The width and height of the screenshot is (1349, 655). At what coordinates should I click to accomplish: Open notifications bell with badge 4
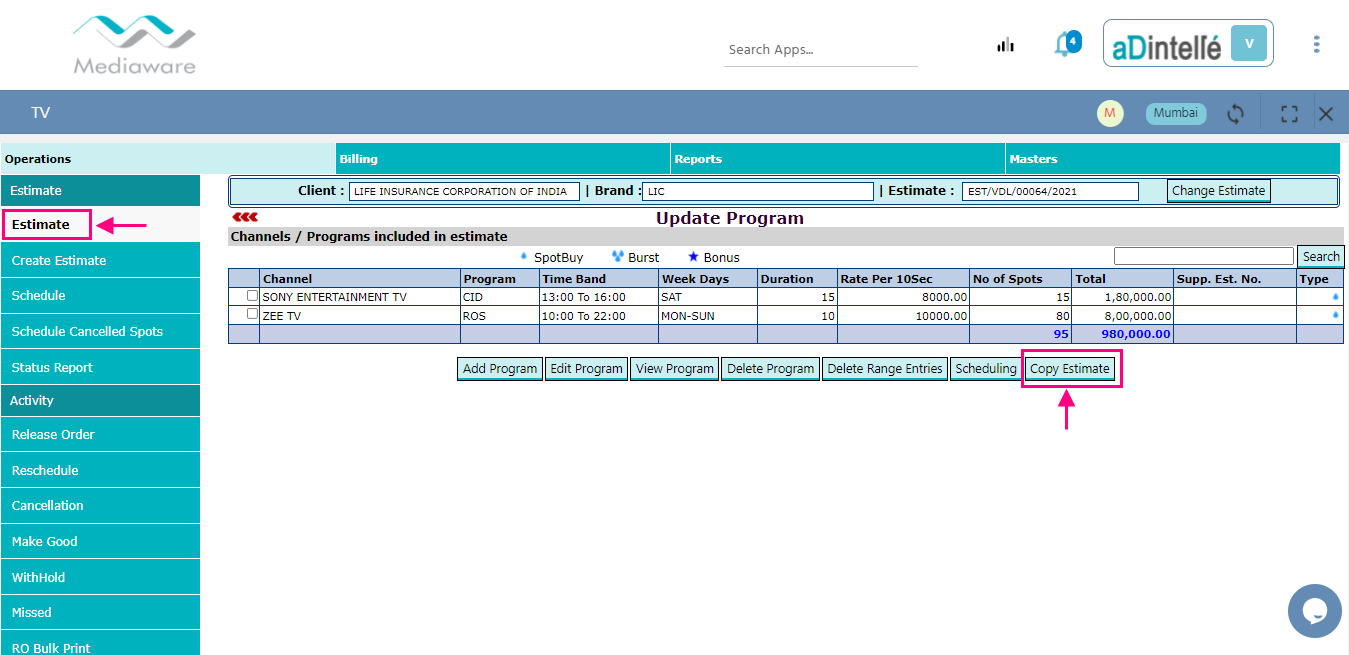tap(1066, 44)
